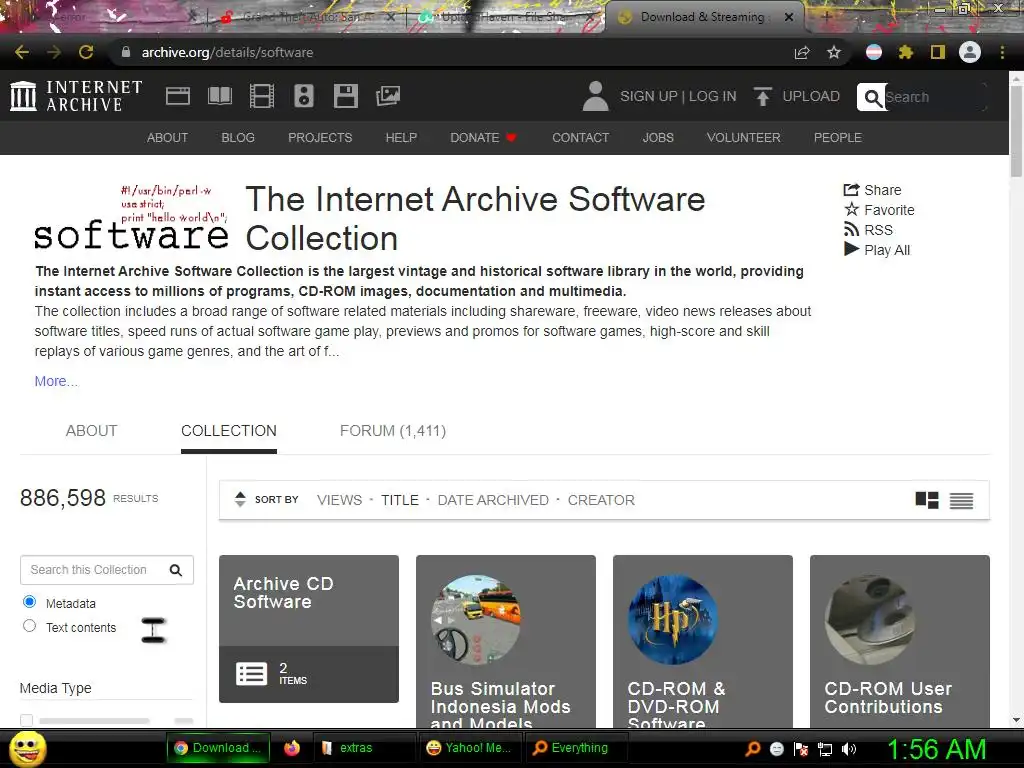Open the RSS feed link
Screen dimensions: 1024x768
coord(868,230)
